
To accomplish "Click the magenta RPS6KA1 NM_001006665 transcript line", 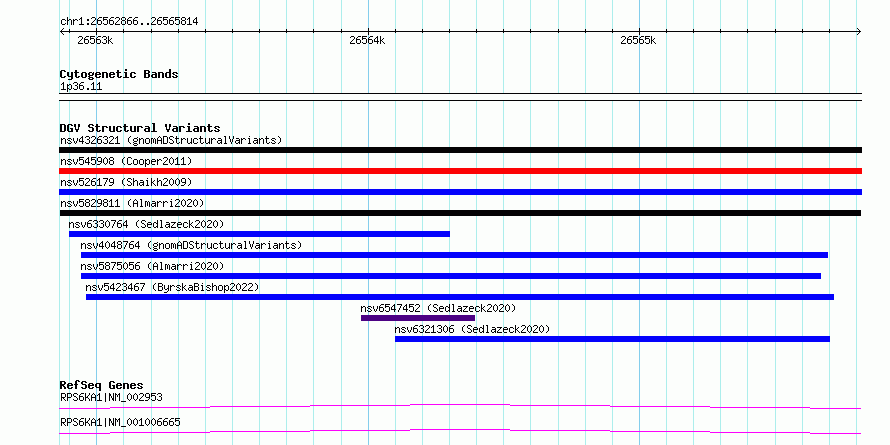I will [x=460, y=431].
